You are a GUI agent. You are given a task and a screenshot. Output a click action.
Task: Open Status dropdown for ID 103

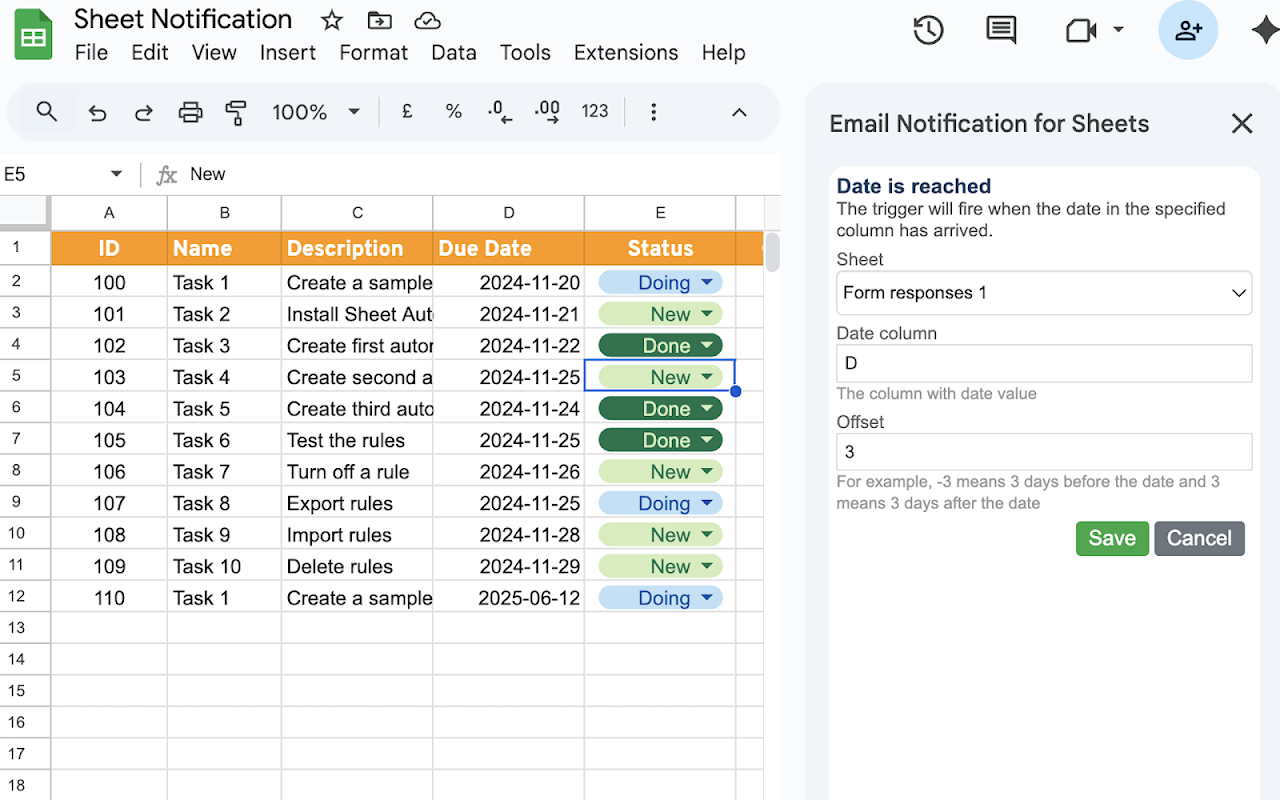pyautogui.click(x=707, y=377)
